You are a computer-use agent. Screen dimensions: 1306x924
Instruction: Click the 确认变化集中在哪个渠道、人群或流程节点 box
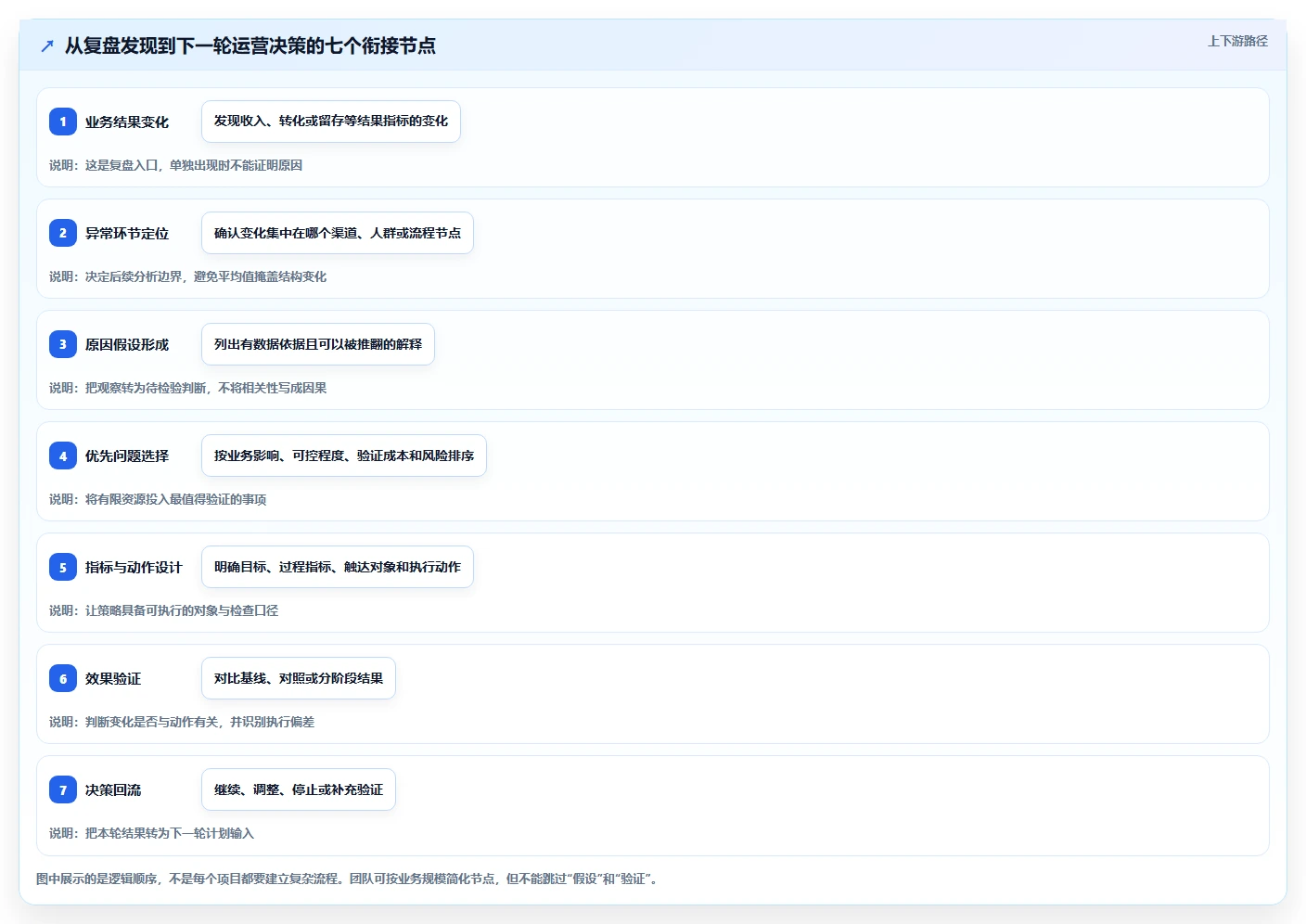(338, 233)
